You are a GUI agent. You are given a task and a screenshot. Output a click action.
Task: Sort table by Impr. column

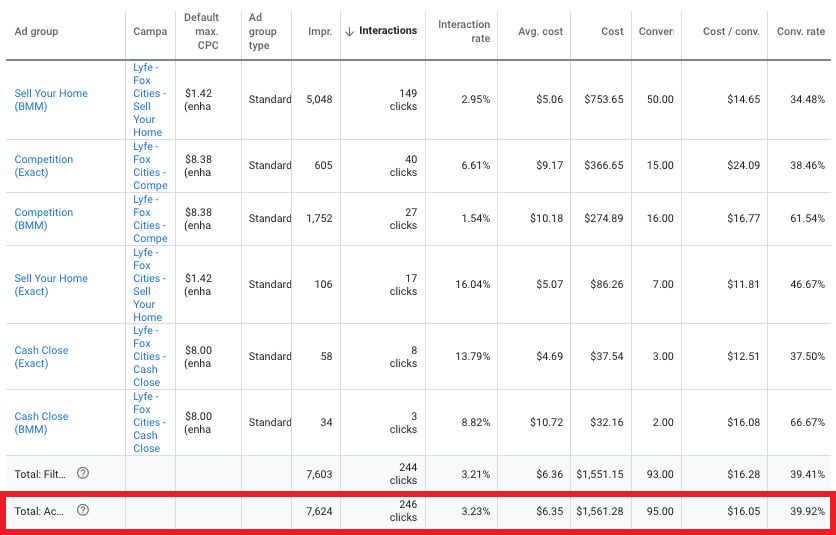[319, 31]
